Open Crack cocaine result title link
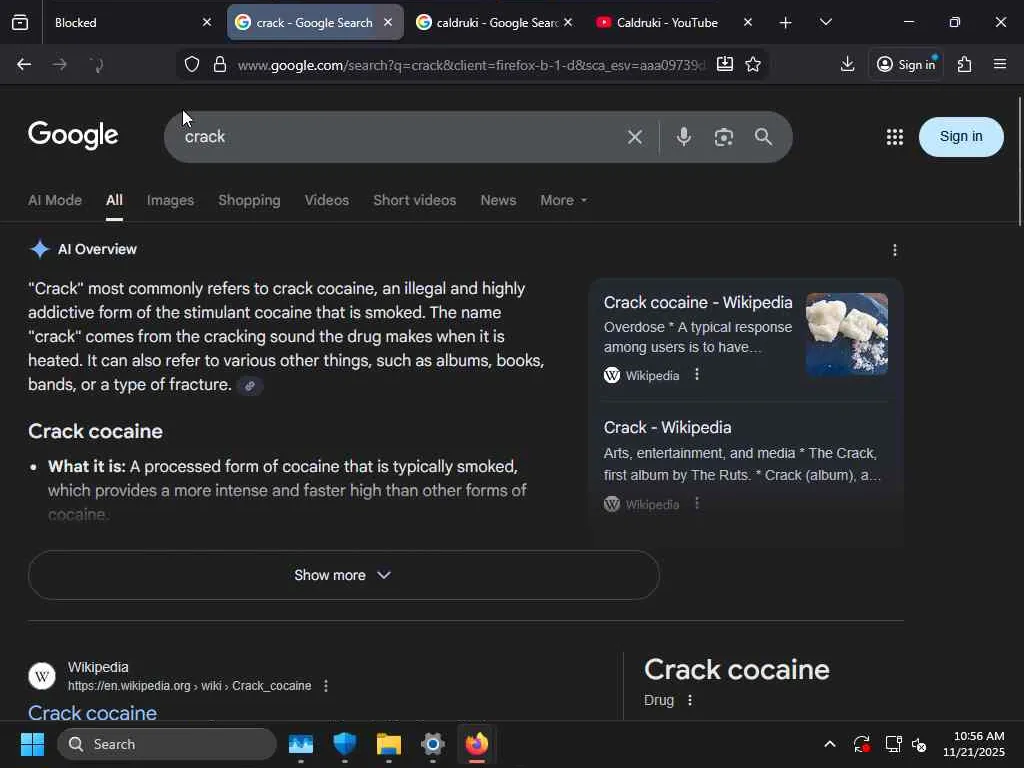Viewport: 1024px width, 768px height. pyautogui.click(x=92, y=712)
